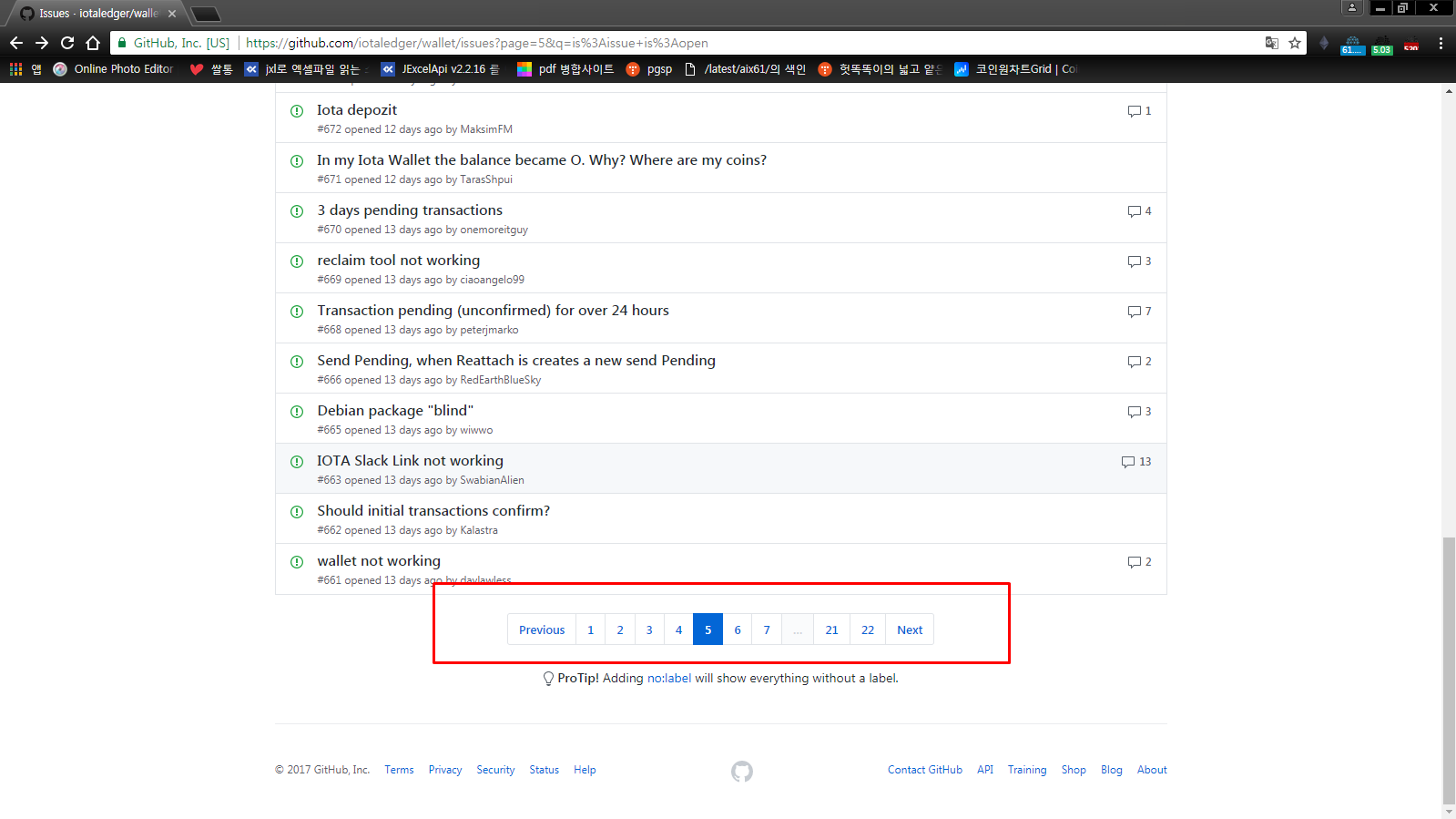Go to page 4 of issues
1456x819 pixels.
678,630
